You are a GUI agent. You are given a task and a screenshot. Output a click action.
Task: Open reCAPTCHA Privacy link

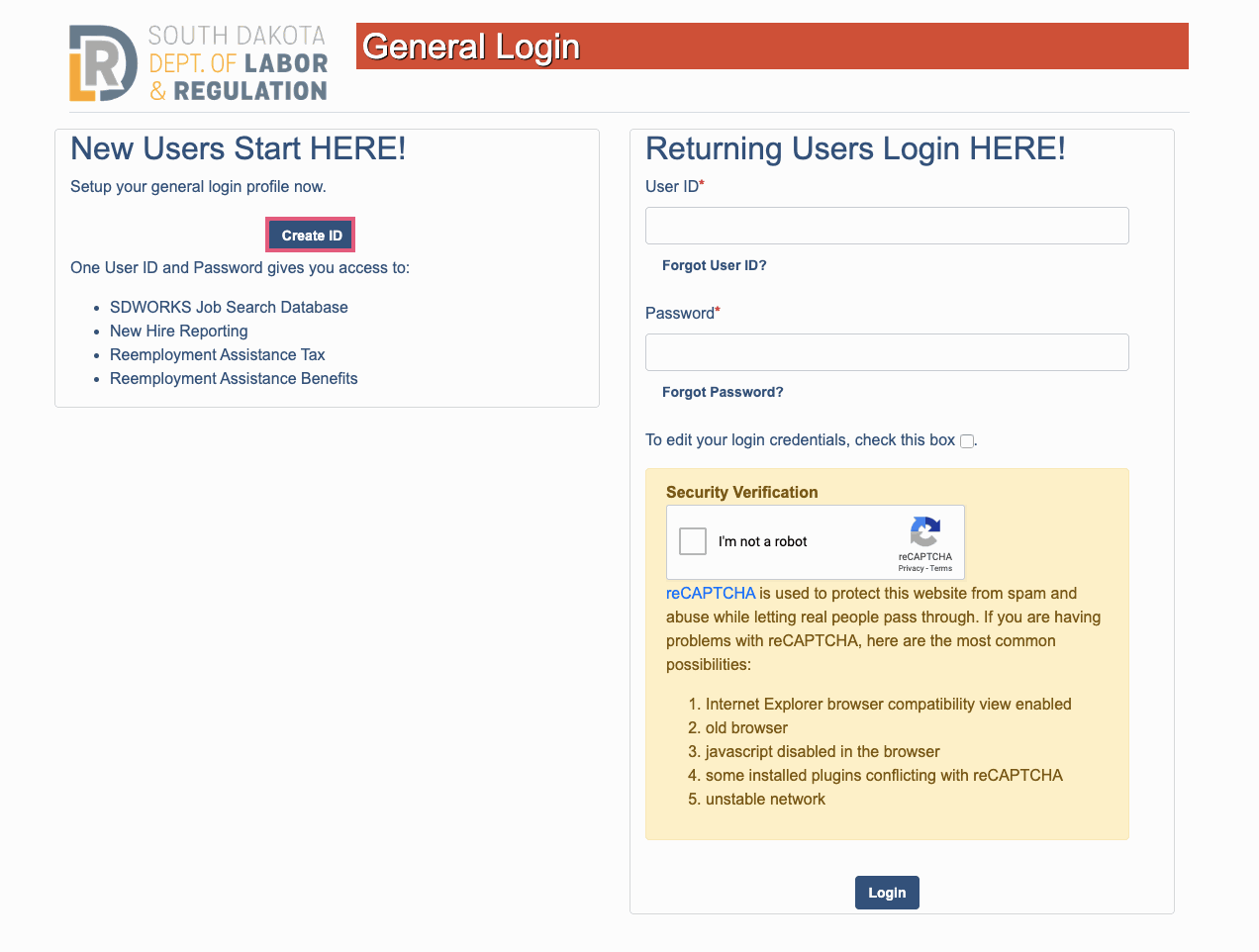[x=911, y=568]
